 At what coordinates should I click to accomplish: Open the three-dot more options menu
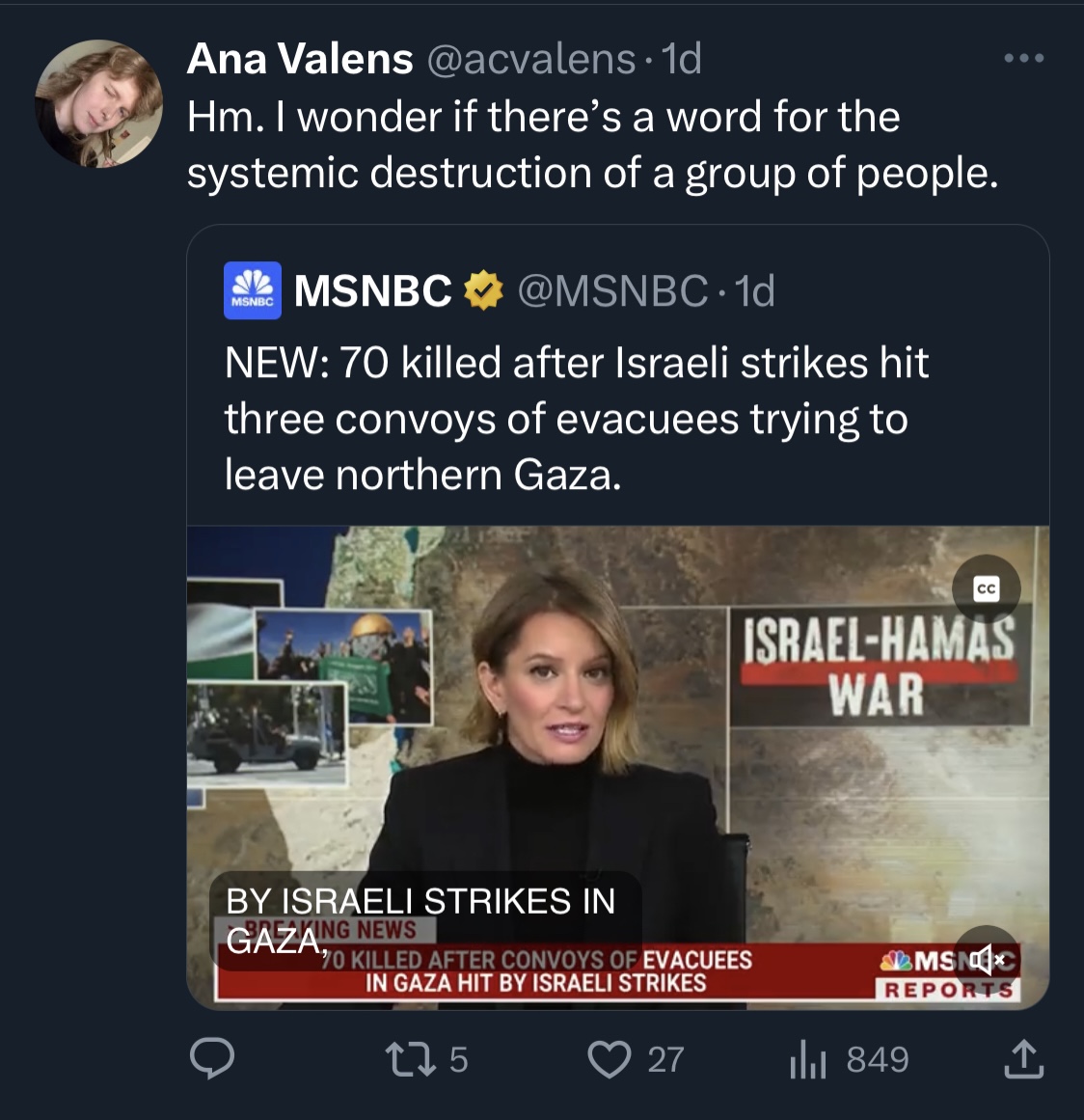pyautogui.click(x=1023, y=59)
